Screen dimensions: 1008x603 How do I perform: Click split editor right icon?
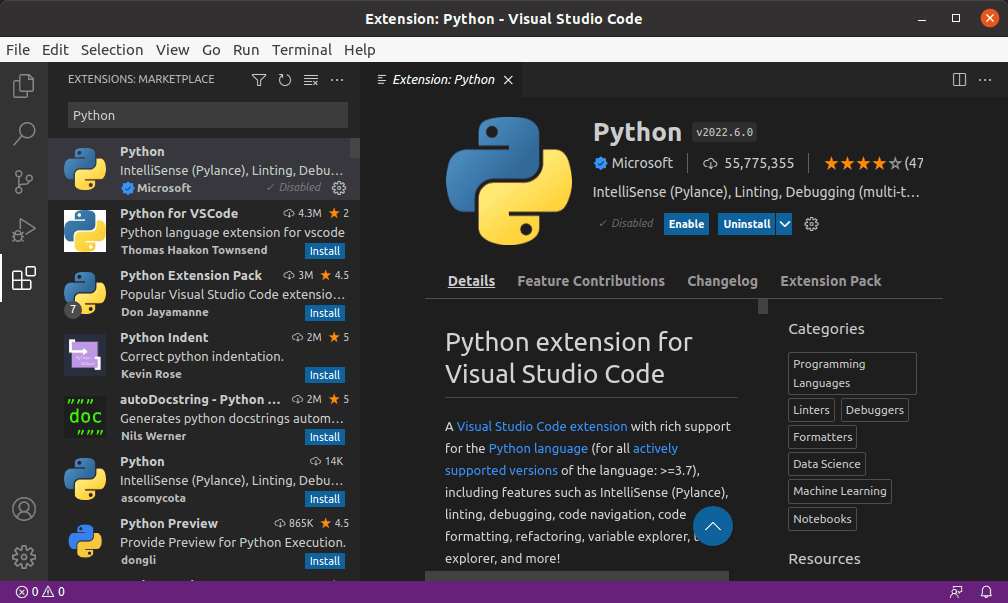[x=959, y=80]
